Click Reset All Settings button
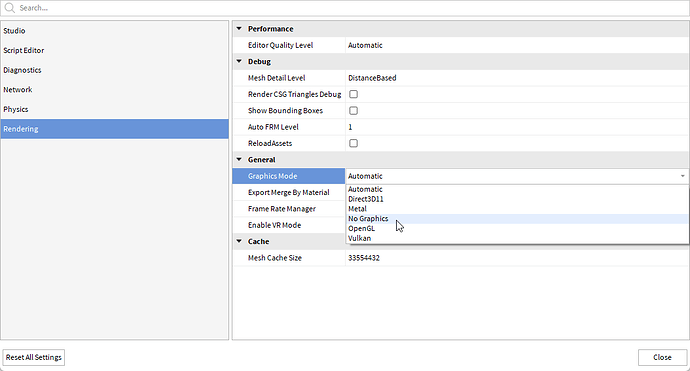The image size is (690, 371). click(34, 357)
